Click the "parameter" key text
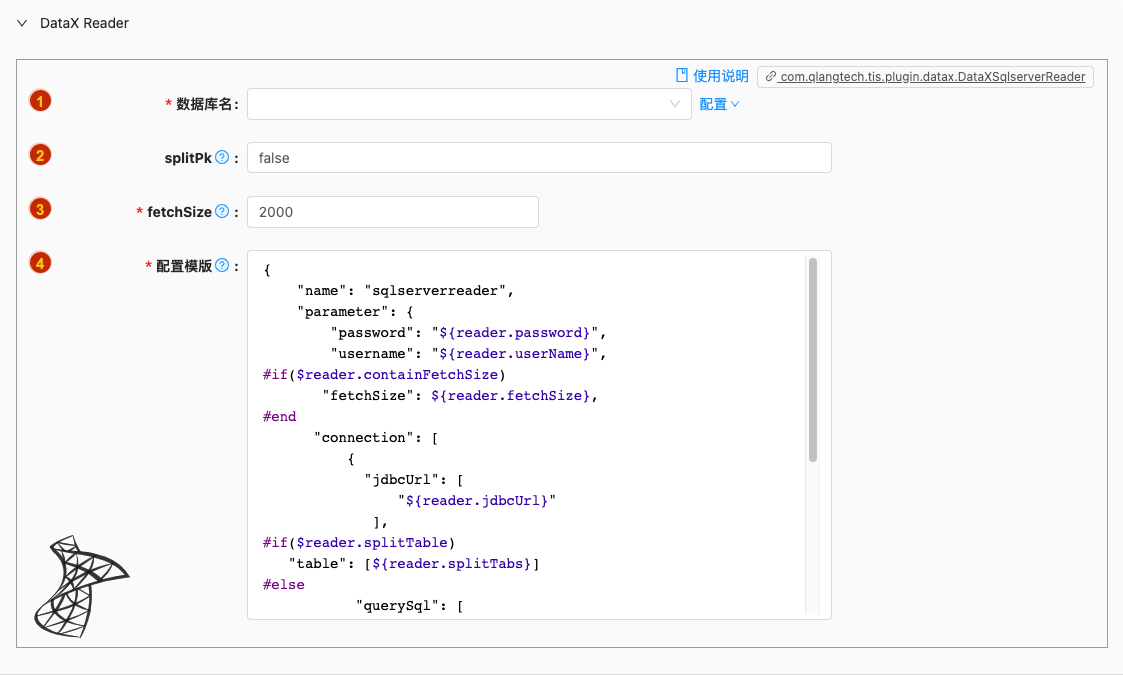 tap(343, 312)
